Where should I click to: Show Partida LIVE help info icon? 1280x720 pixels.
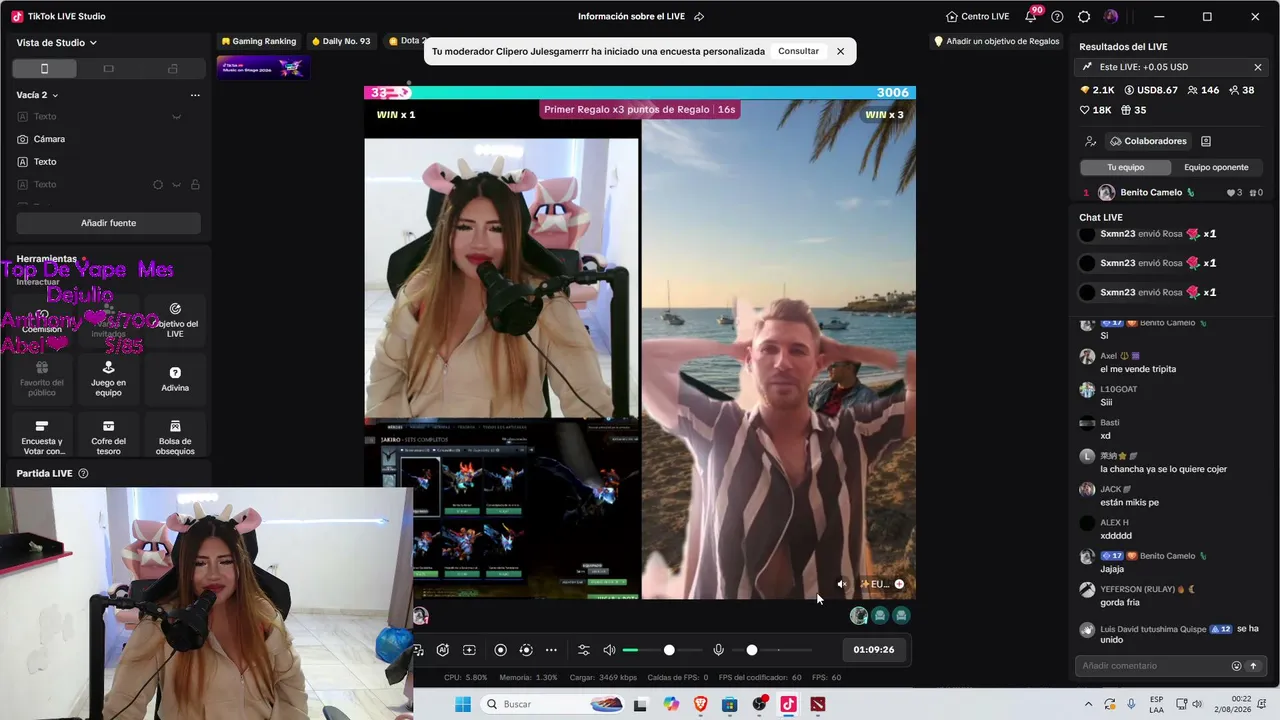coord(83,474)
